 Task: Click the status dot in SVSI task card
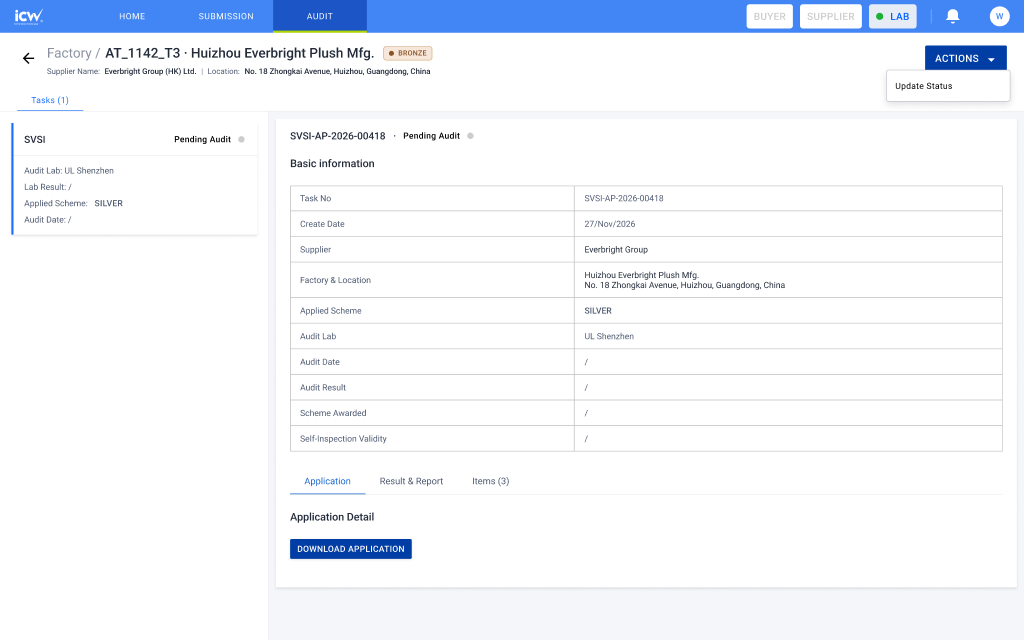point(242,139)
